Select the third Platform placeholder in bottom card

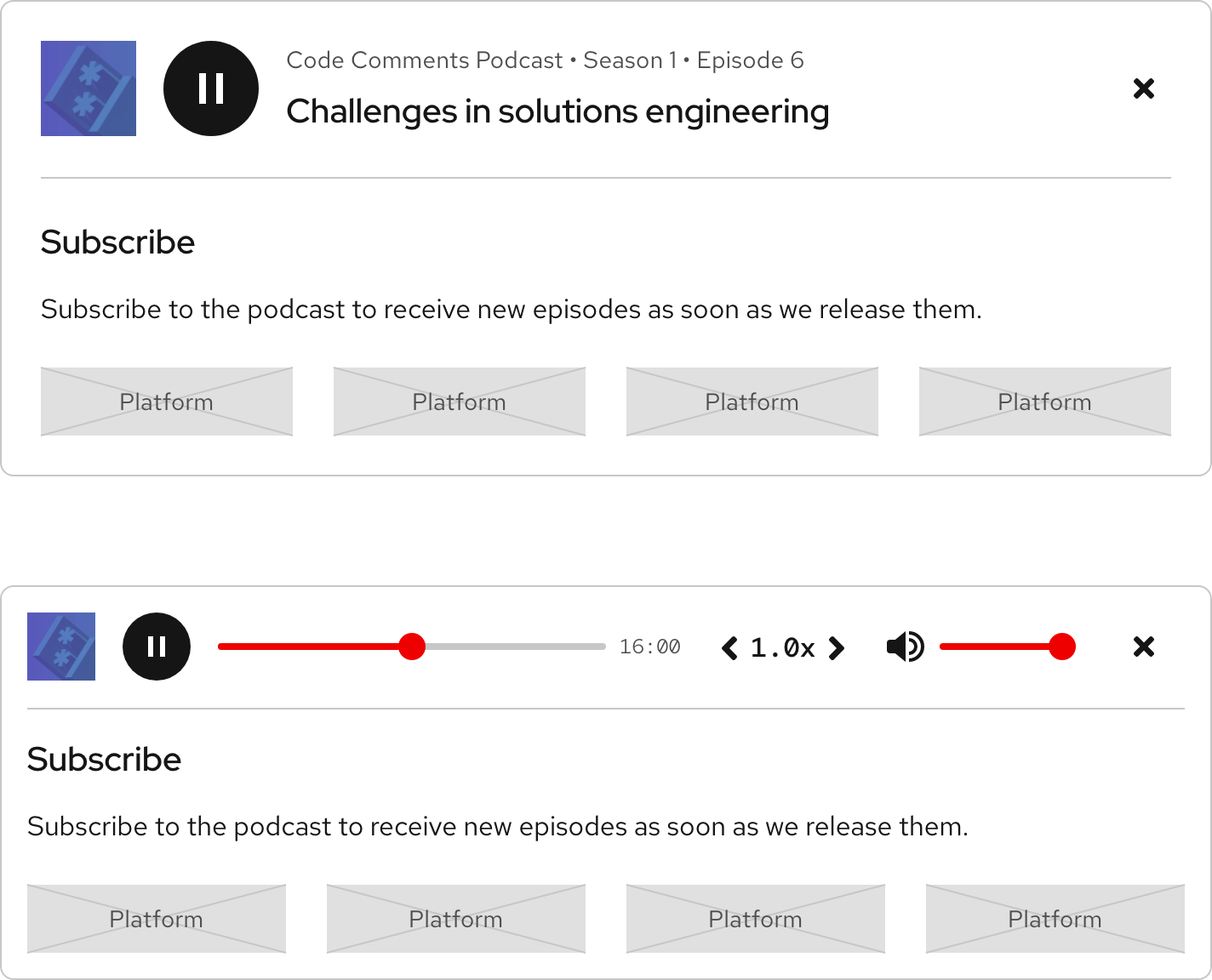[755, 919]
